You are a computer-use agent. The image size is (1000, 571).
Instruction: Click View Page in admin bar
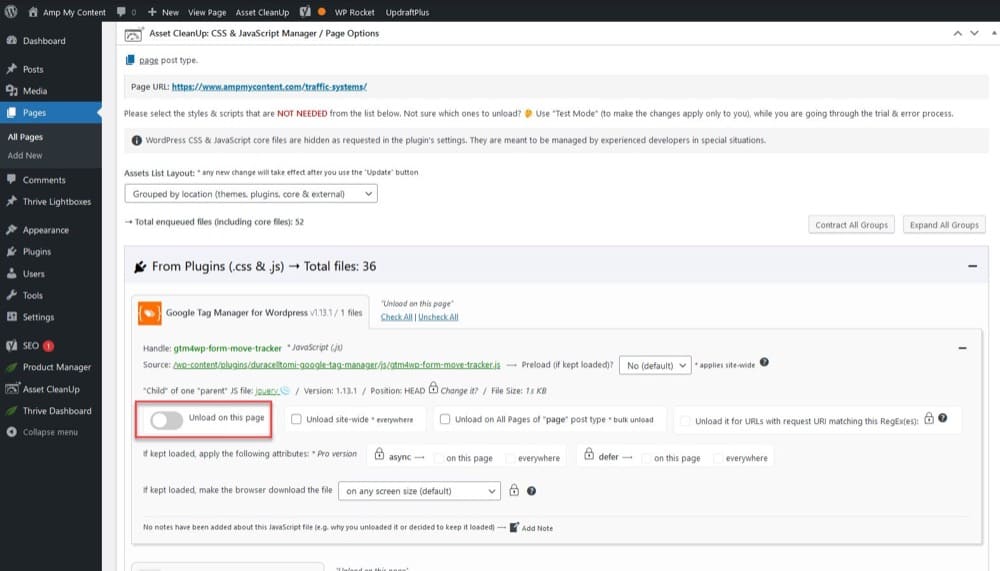207,12
